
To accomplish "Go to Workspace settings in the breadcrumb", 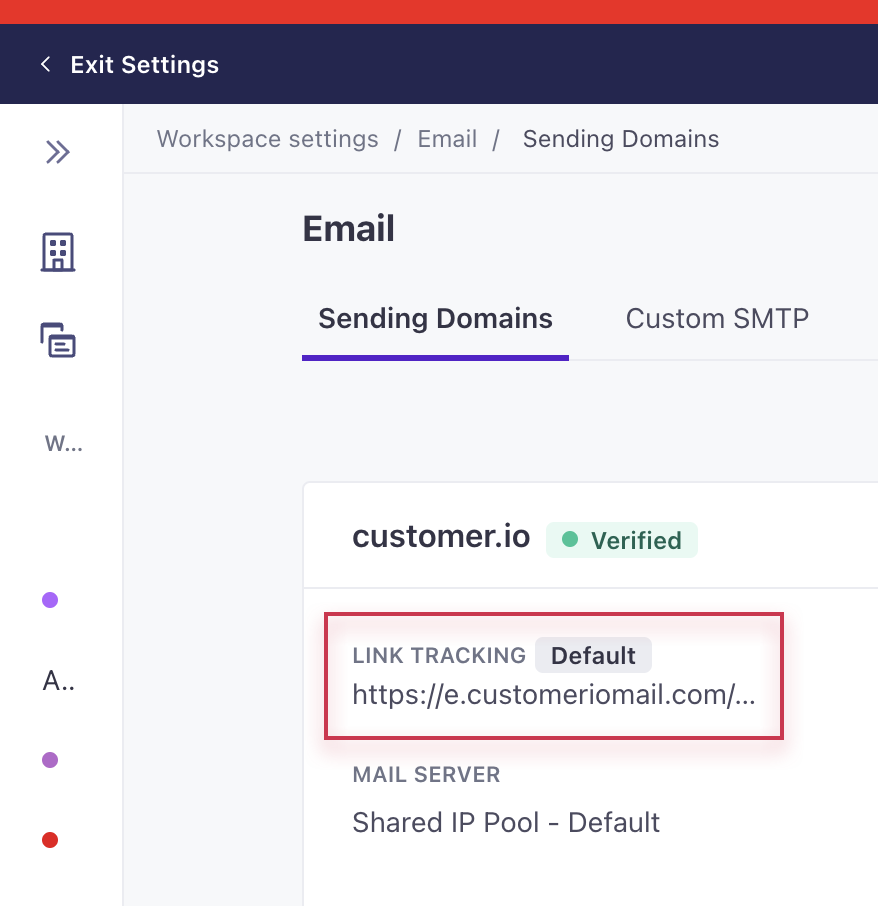I will (267, 139).
